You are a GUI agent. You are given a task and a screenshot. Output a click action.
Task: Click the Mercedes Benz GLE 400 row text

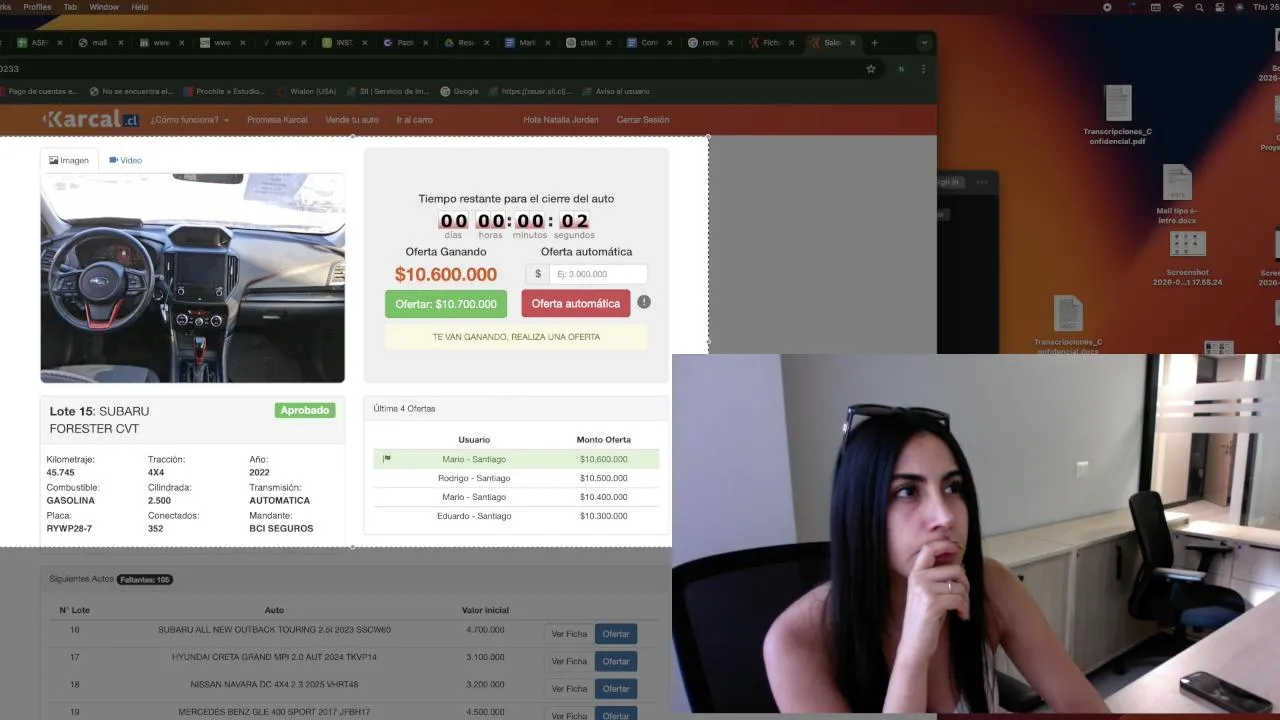pyautogui.click(x=274, y=712)
